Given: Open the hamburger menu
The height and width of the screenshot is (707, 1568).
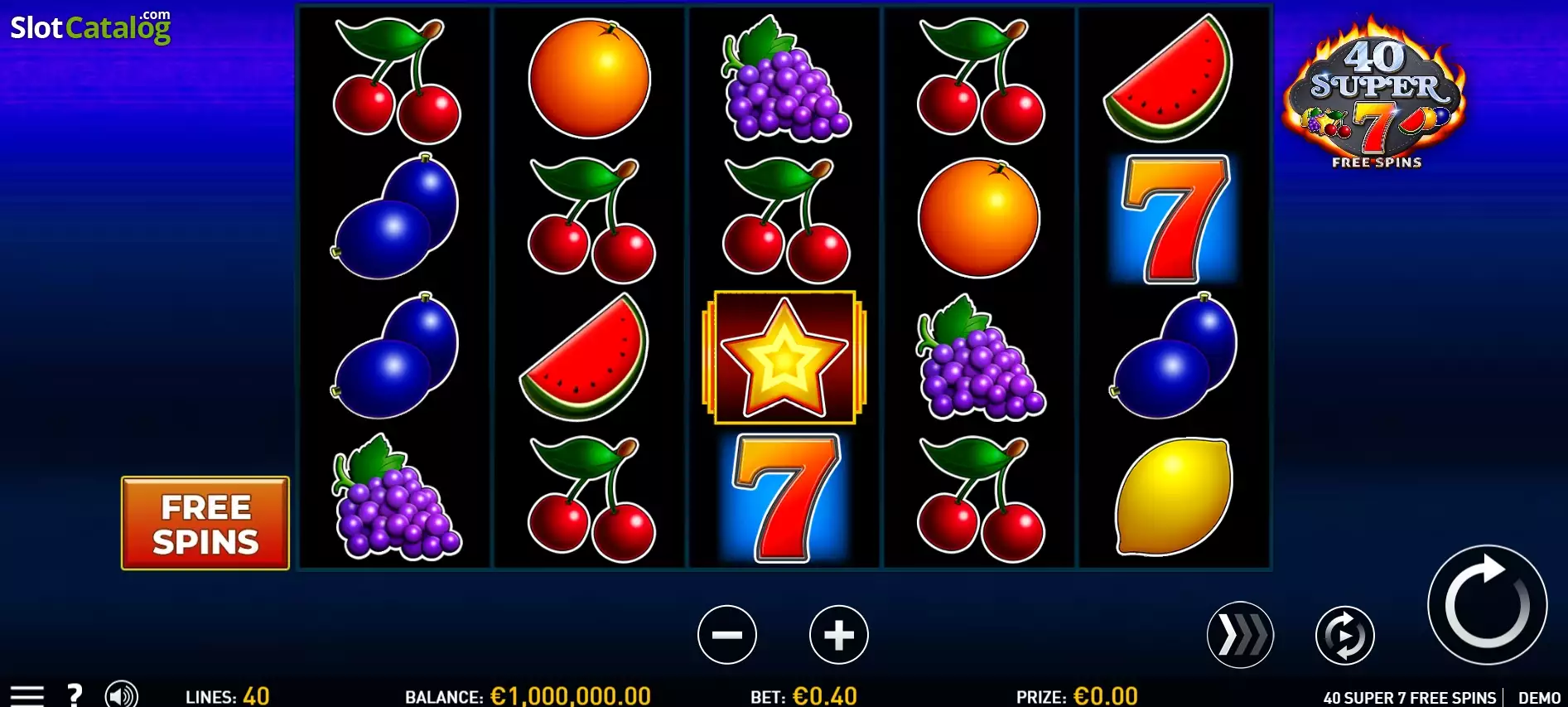Looking at the screenshot, I should [x=27, y=695].
